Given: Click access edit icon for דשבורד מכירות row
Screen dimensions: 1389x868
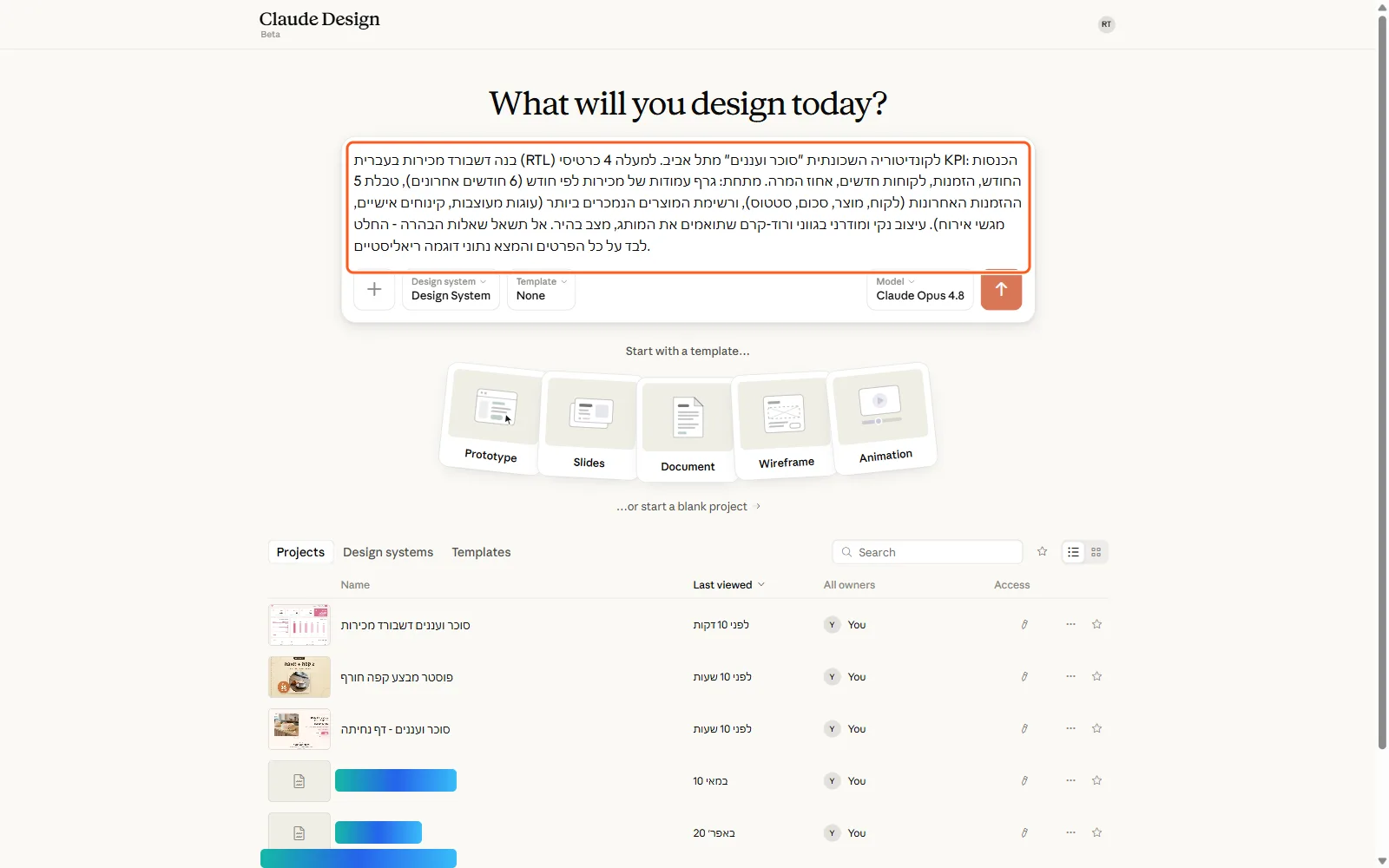Looking at the screenshot, I should click(x=1024, y=625).
